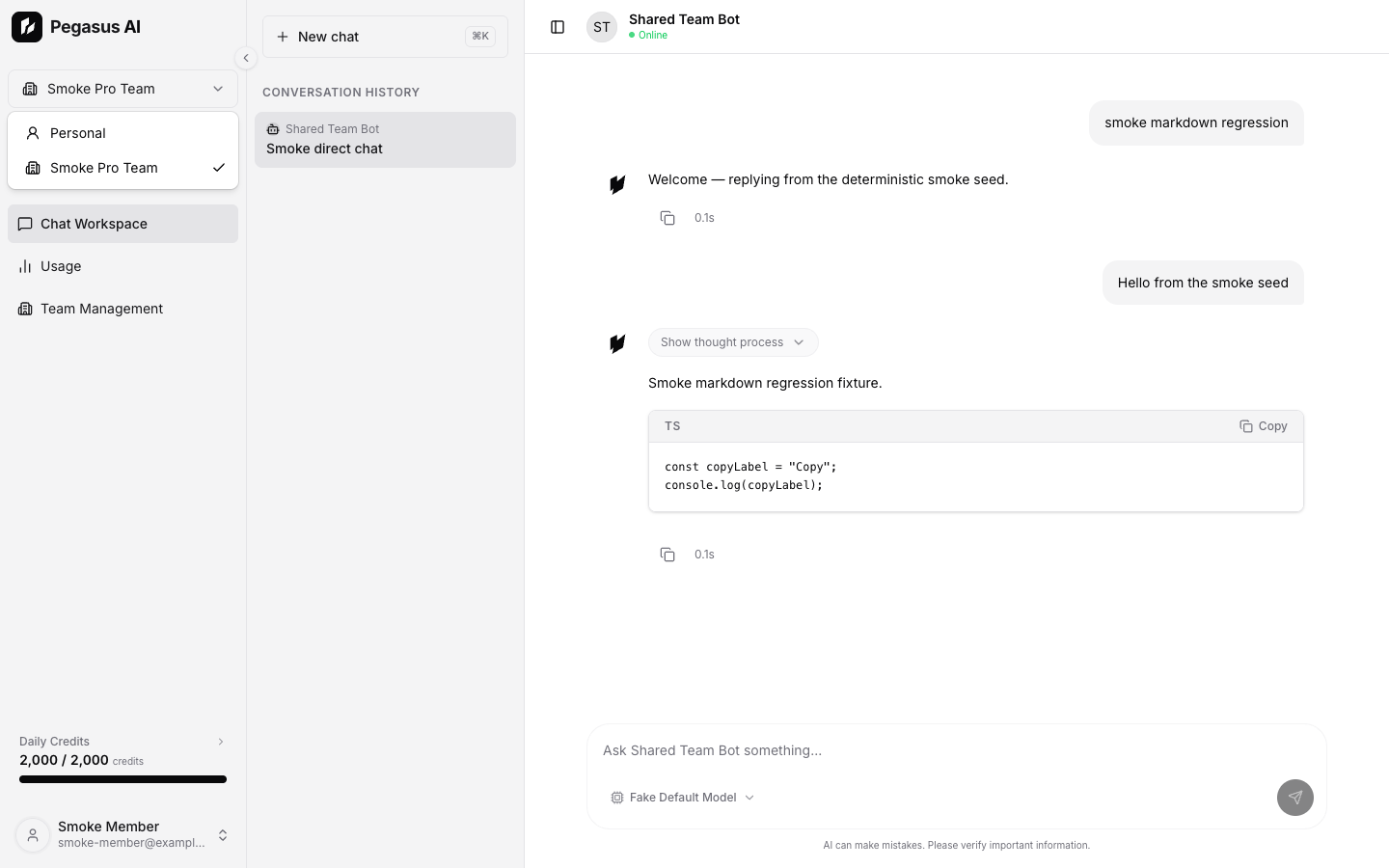
Task: Open the Smoke direct chat conversation
Action: (x=385, y=140)
